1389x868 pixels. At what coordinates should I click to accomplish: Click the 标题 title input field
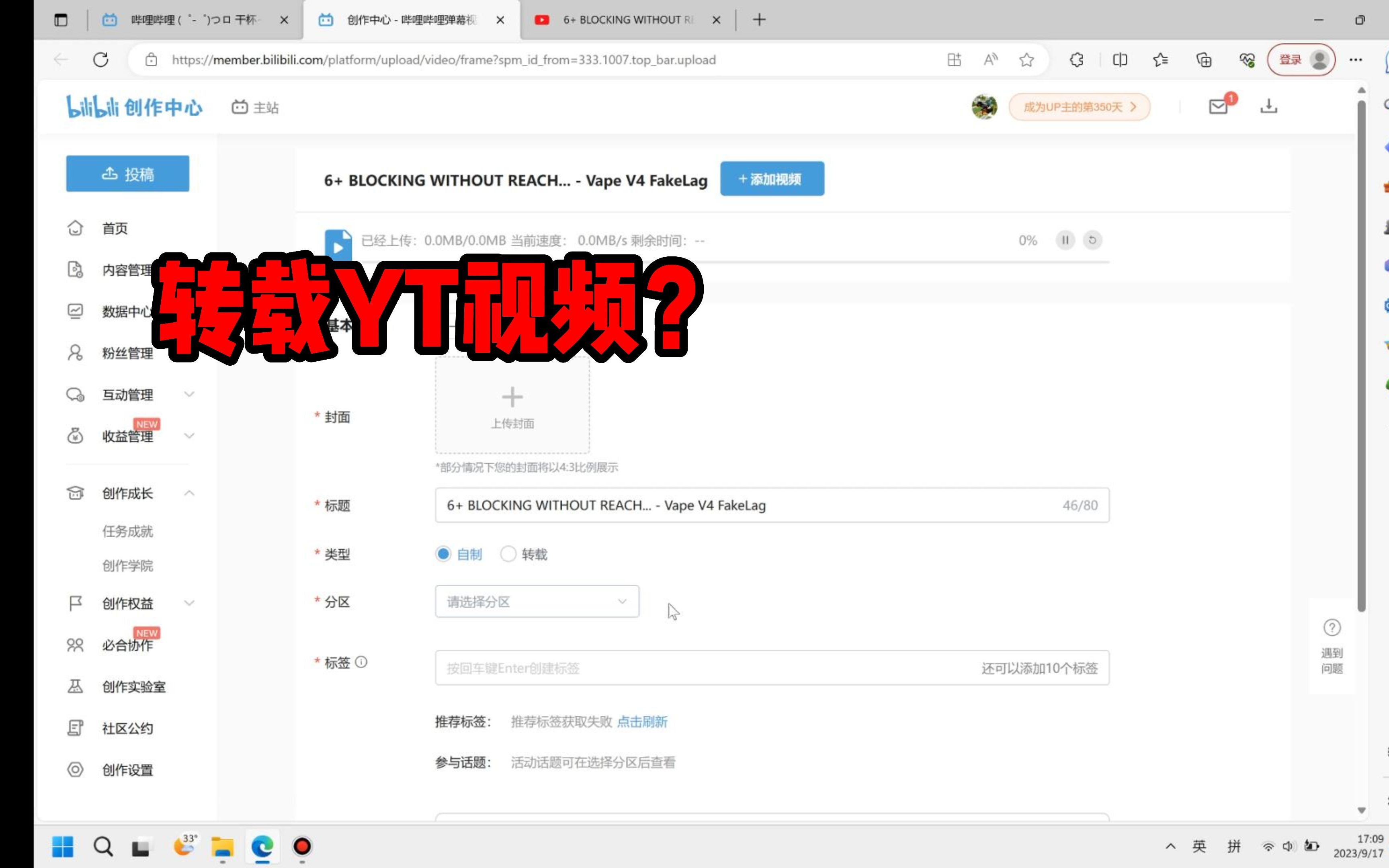772,505
